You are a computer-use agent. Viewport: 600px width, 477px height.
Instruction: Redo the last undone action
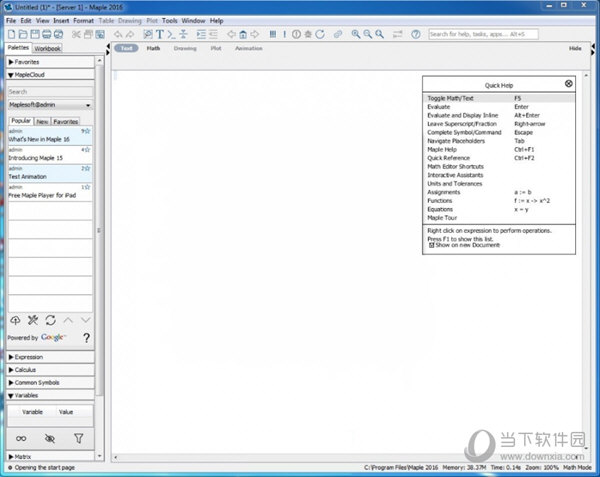pos(130,34)
